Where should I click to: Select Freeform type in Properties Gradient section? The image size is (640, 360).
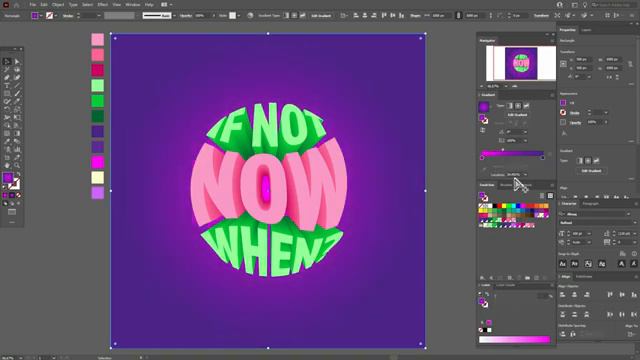click(x=596, y=161)
